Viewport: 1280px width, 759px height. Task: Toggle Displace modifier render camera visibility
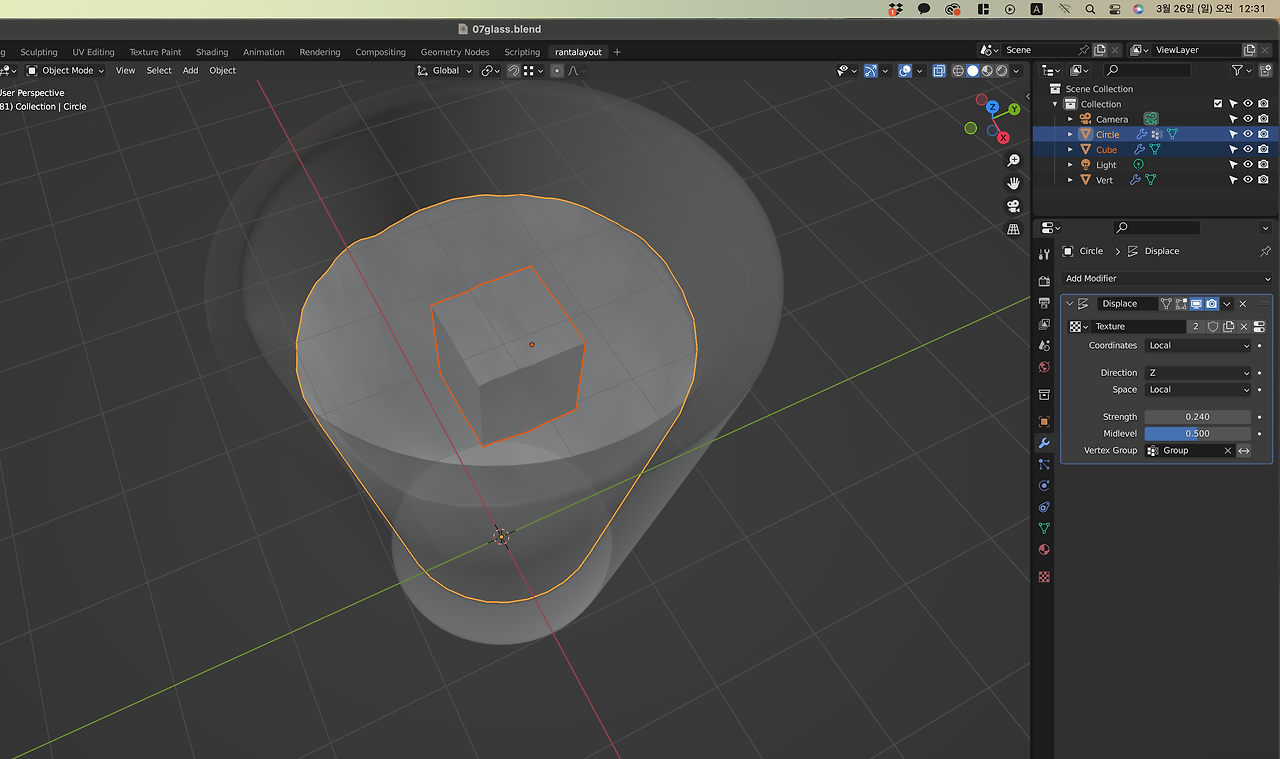(x=1211, y=304)
